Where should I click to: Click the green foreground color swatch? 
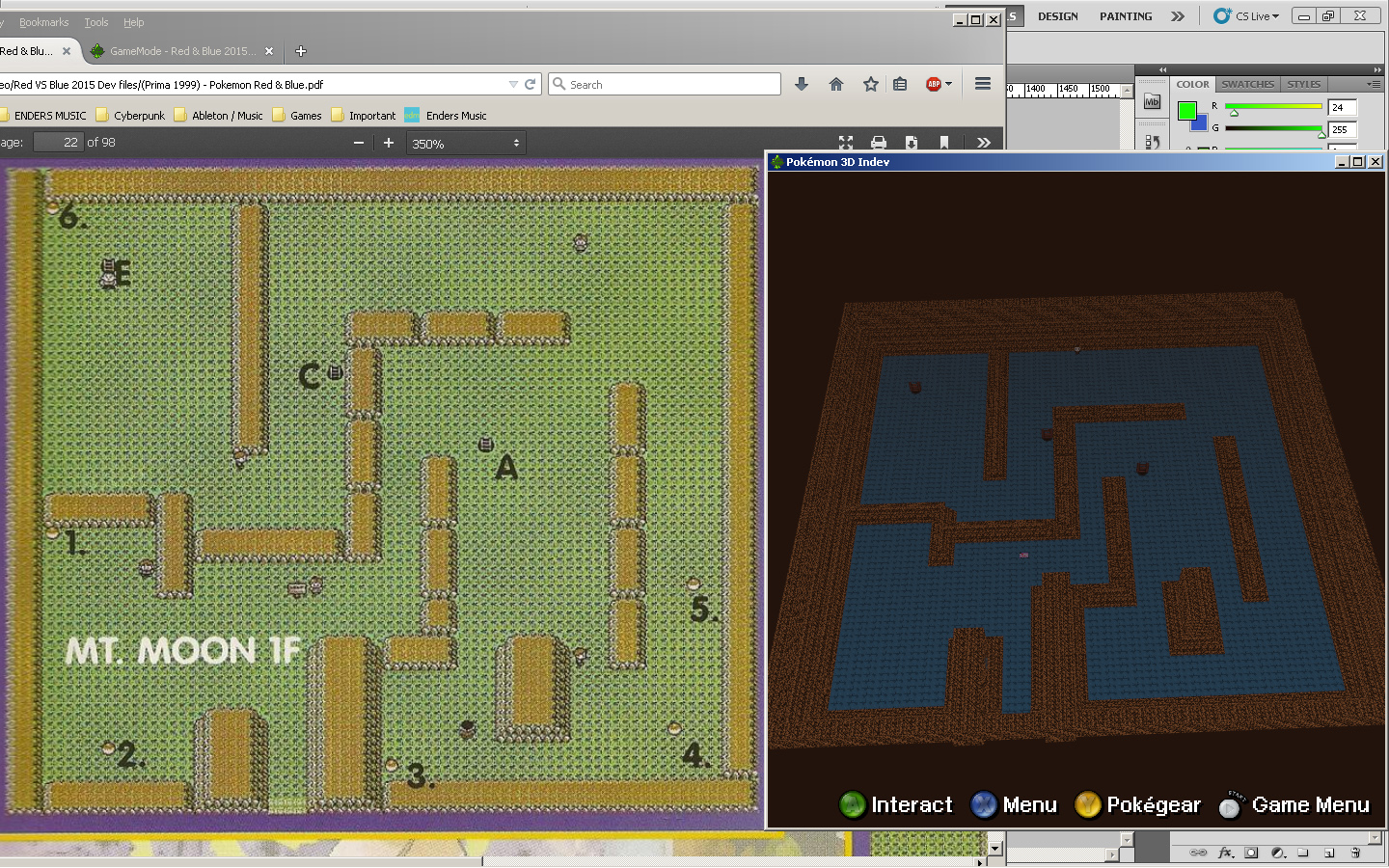[x=1186, y=111]
